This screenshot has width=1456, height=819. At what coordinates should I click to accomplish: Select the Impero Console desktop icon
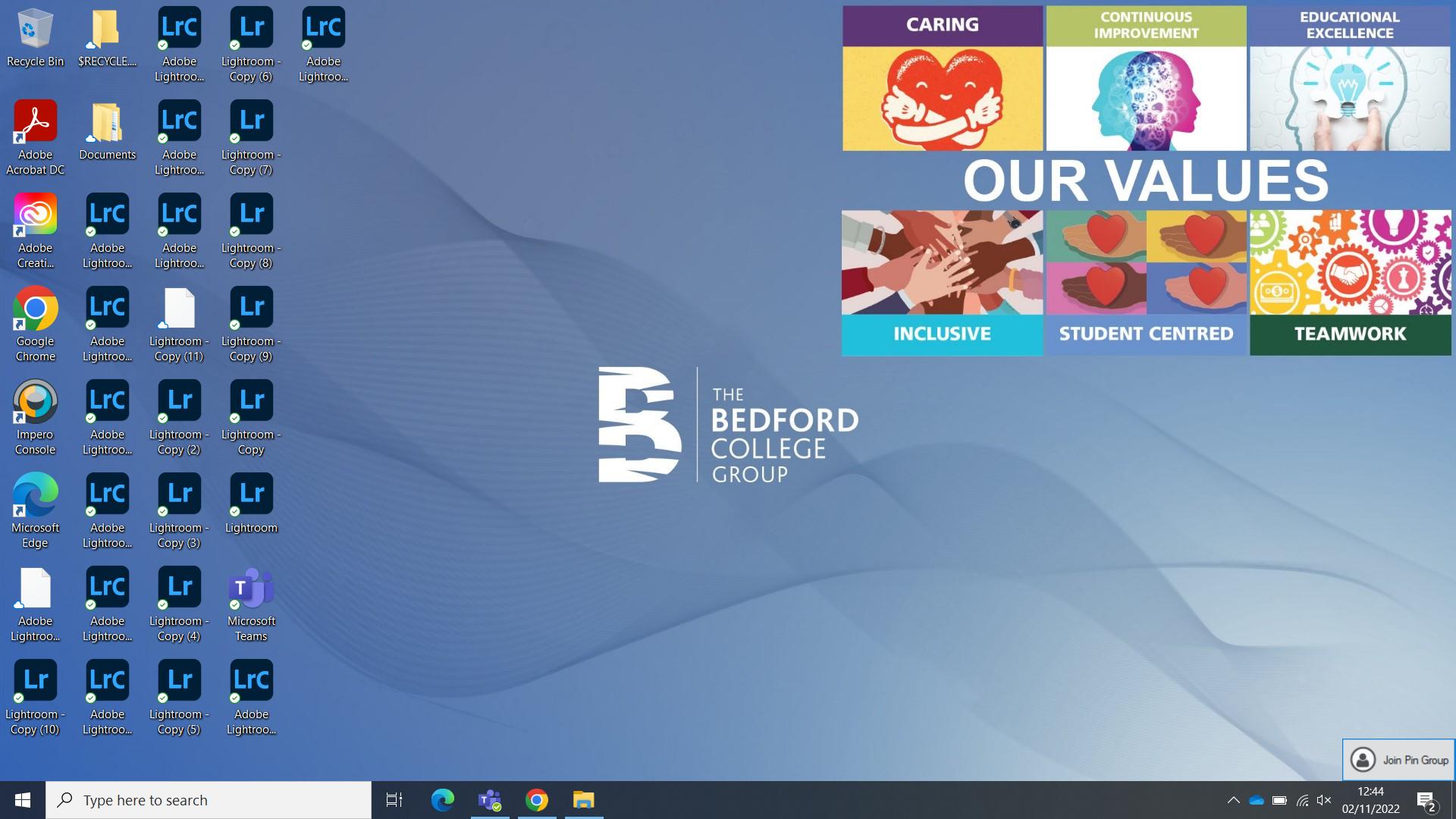tap(35, 401)
